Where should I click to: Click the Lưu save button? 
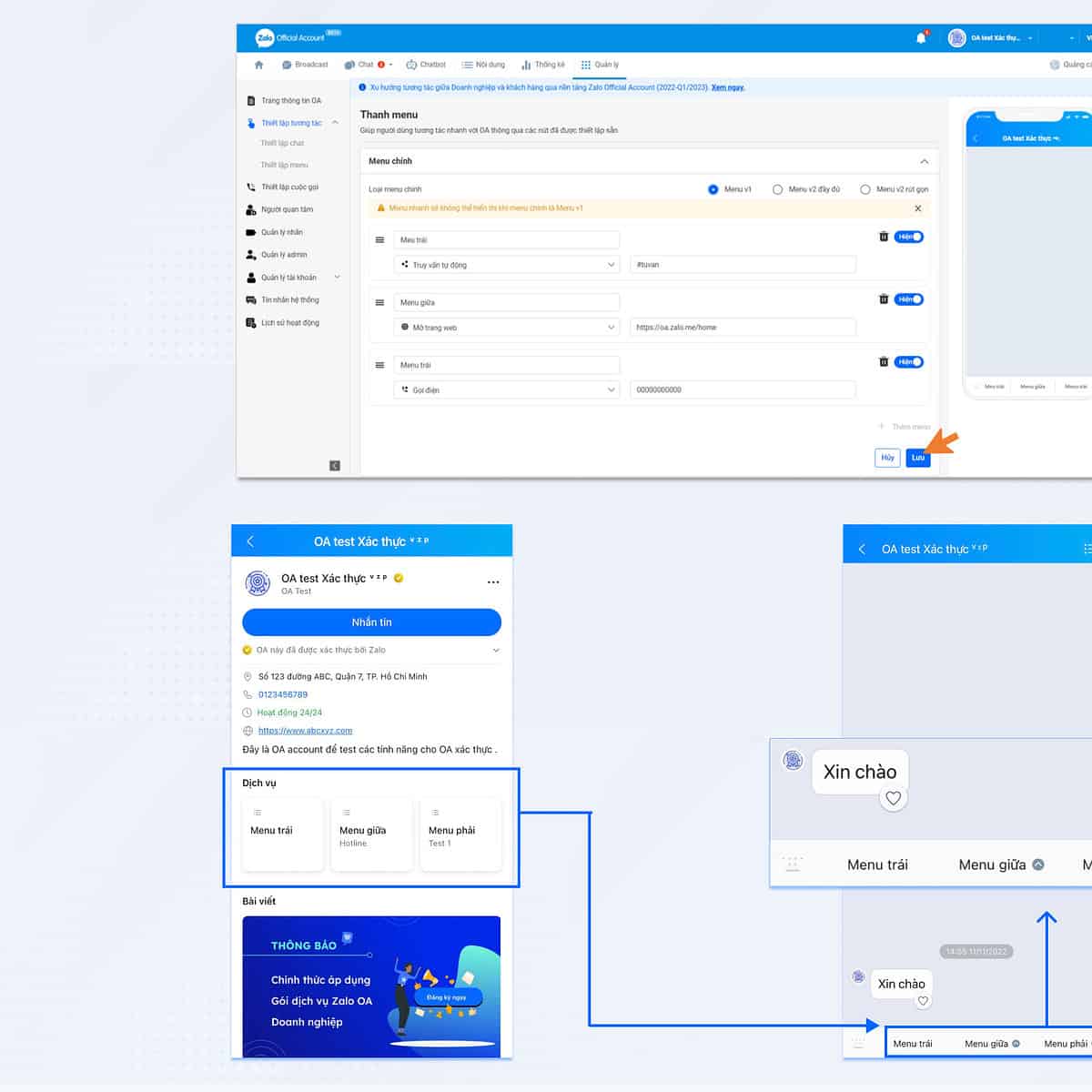(x=917, y=458)
